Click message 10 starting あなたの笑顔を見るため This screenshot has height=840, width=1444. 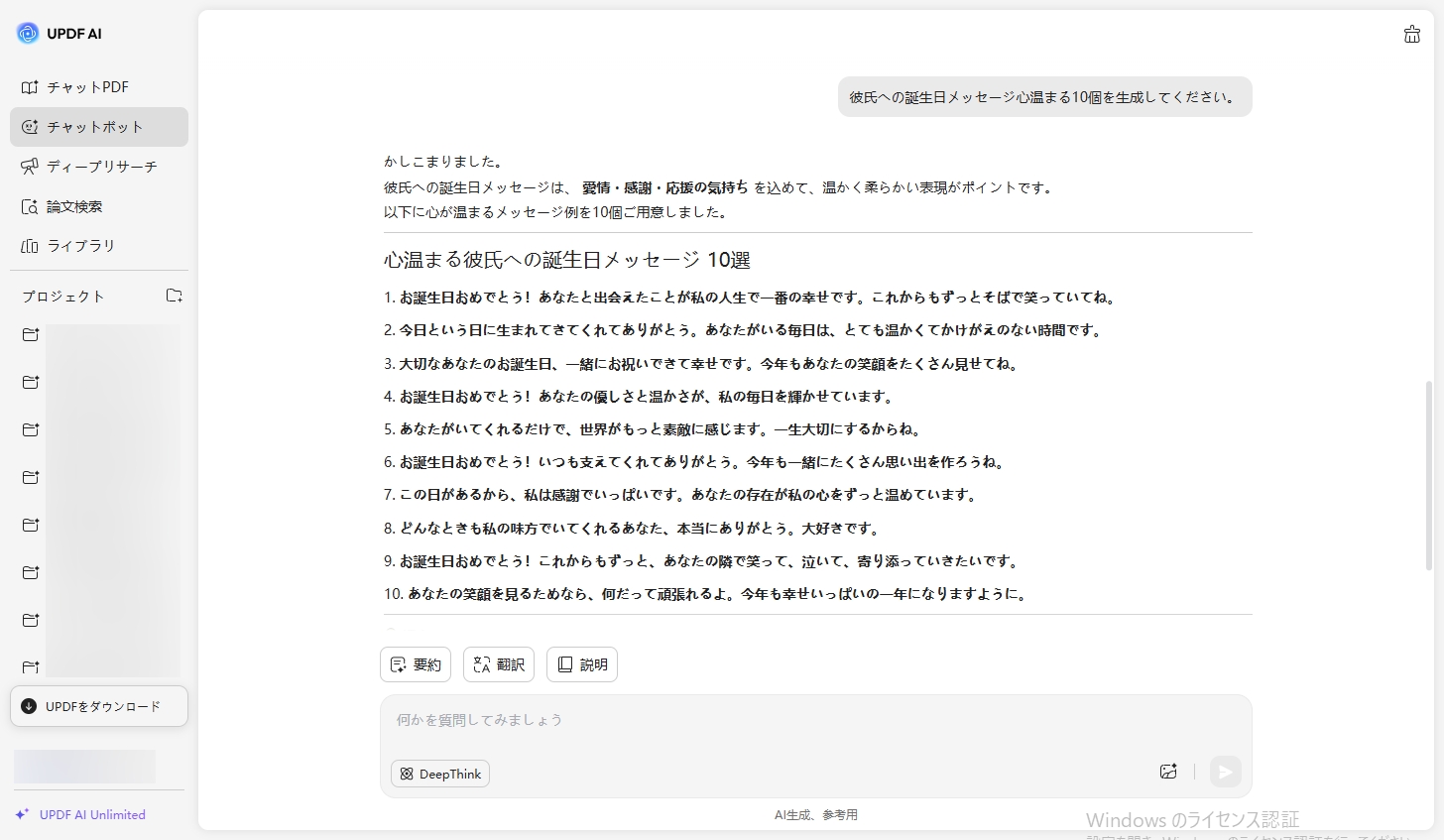705,594
